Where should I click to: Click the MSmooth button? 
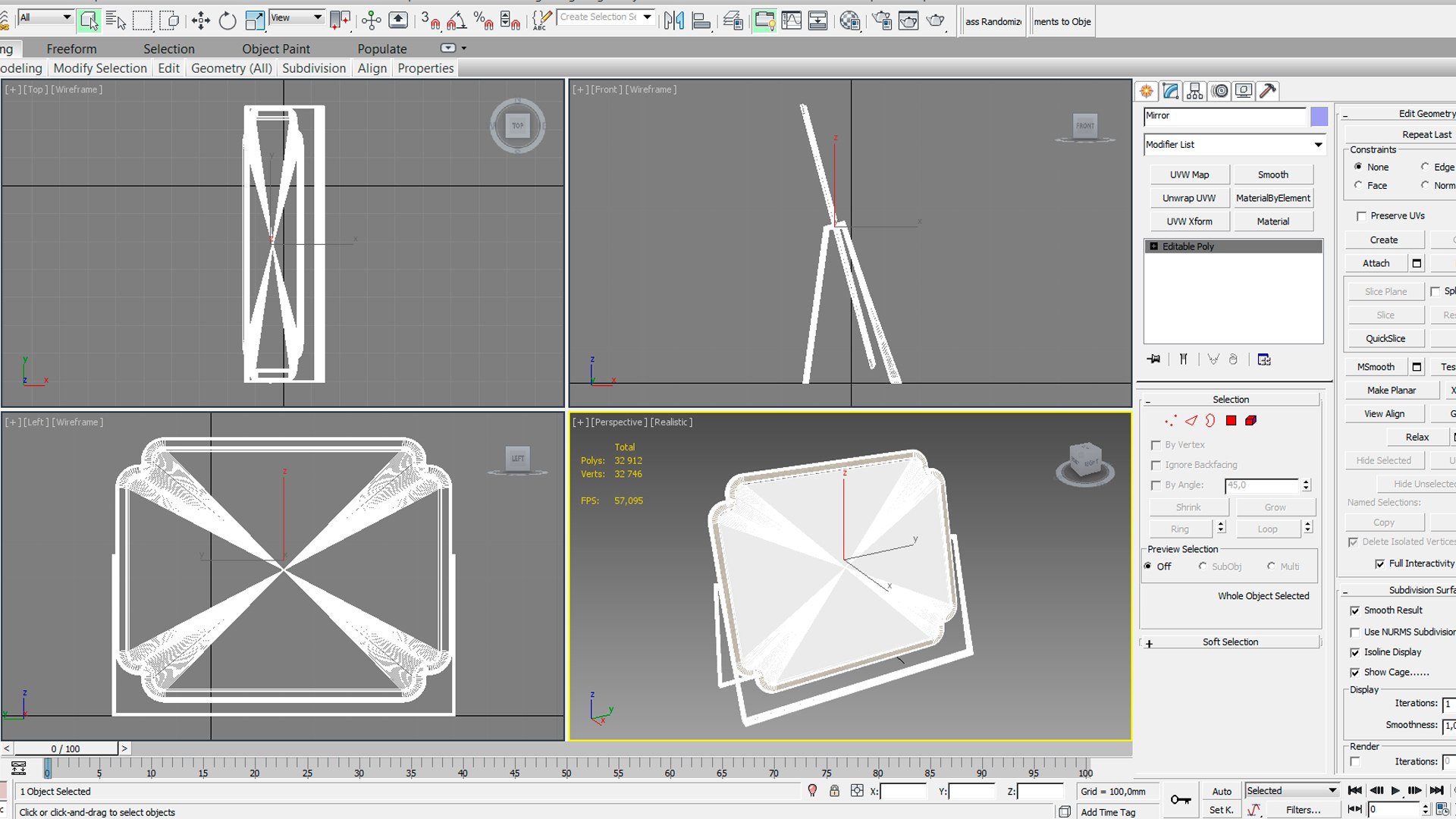(x=1376, y=367)
